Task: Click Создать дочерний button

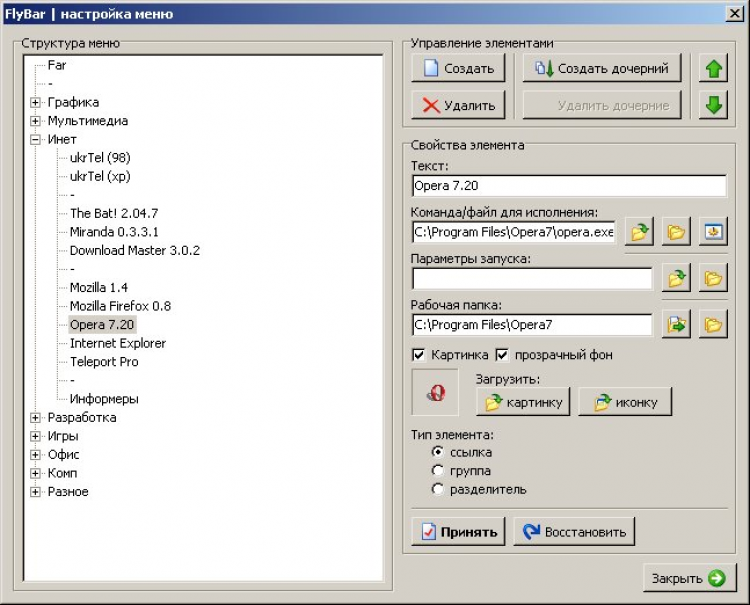Action: (x=602, y=68)
